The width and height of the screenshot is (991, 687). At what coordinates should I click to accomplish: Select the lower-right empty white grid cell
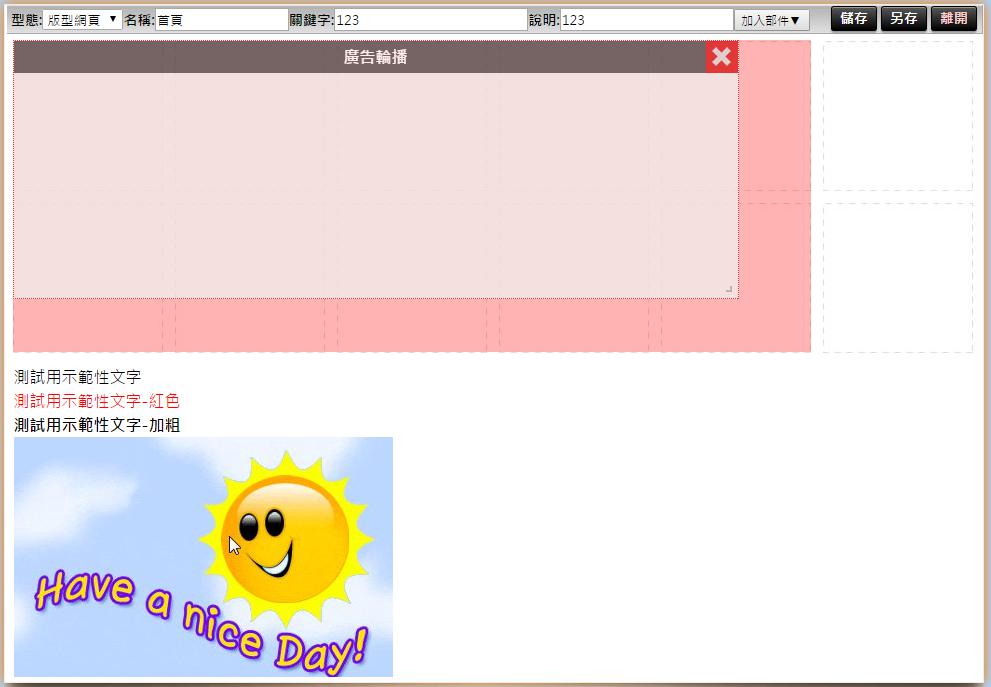pyautogui.click(x=897, y=278)
